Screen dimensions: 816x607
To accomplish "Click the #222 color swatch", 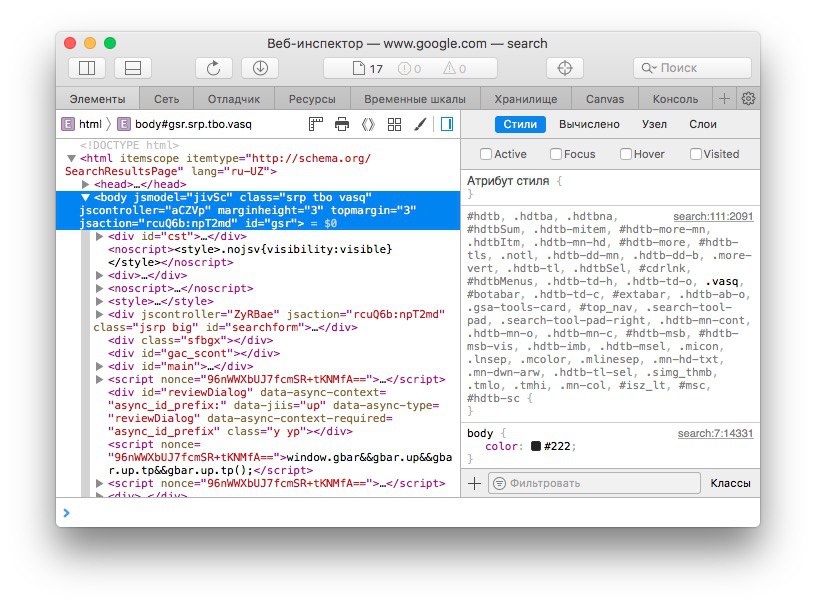I will (x=536, y=446).
